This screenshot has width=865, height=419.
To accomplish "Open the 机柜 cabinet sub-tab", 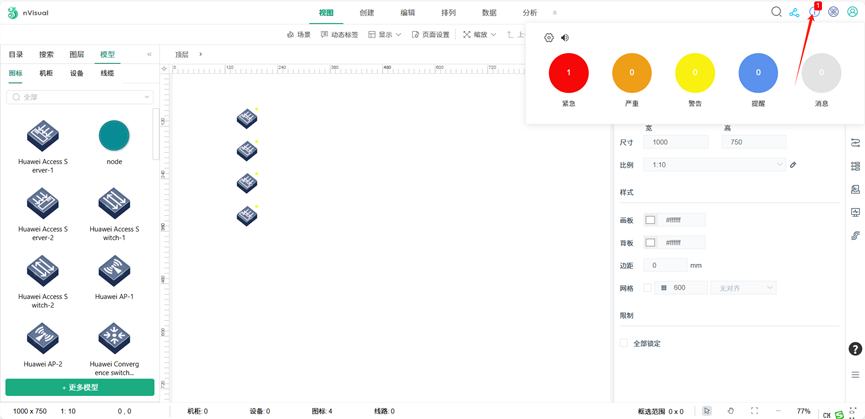I will (46, 73).
